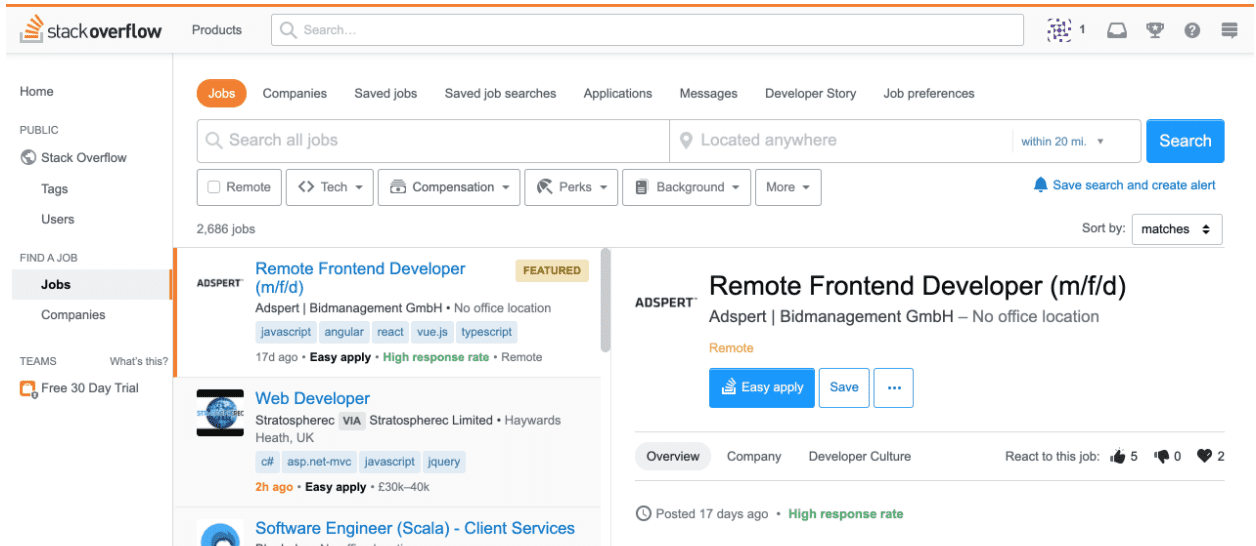Open Software Engineer (Scala) - Client Services listing
Image resolution: width=1256 pixels, height=546 pixels.
415,528
